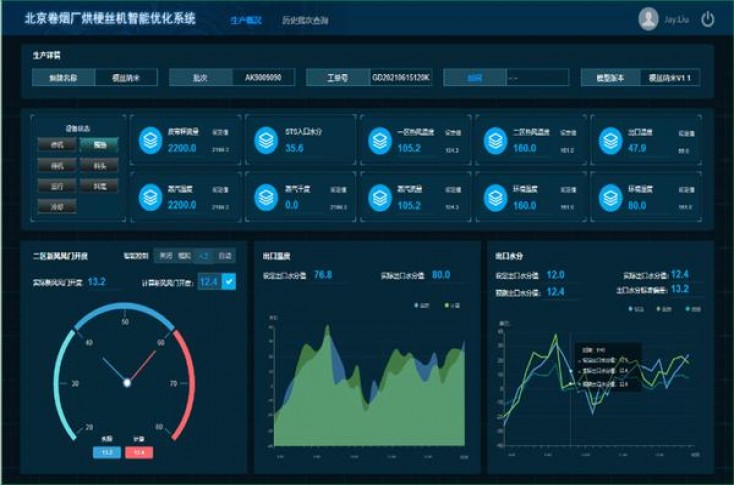Image resolution: width=734 pixels, height=485 pixels.
Task: Click the stack icon beside the 0.0 value
Action: (265, 197)
